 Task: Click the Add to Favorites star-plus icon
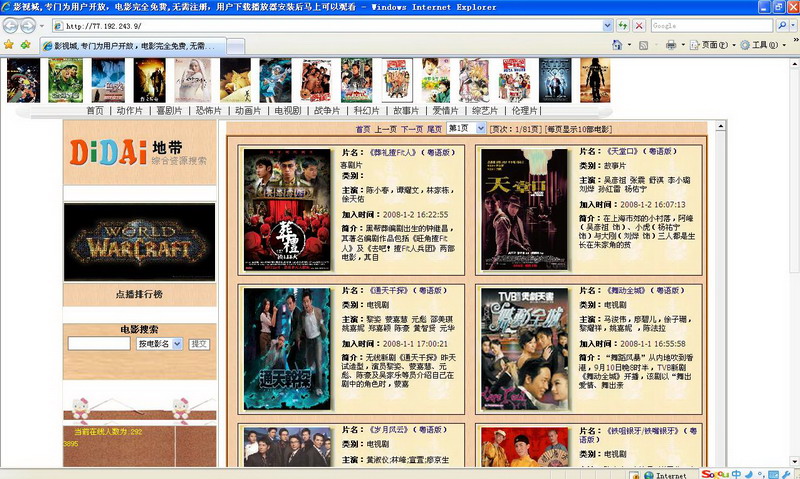[26, 45]
